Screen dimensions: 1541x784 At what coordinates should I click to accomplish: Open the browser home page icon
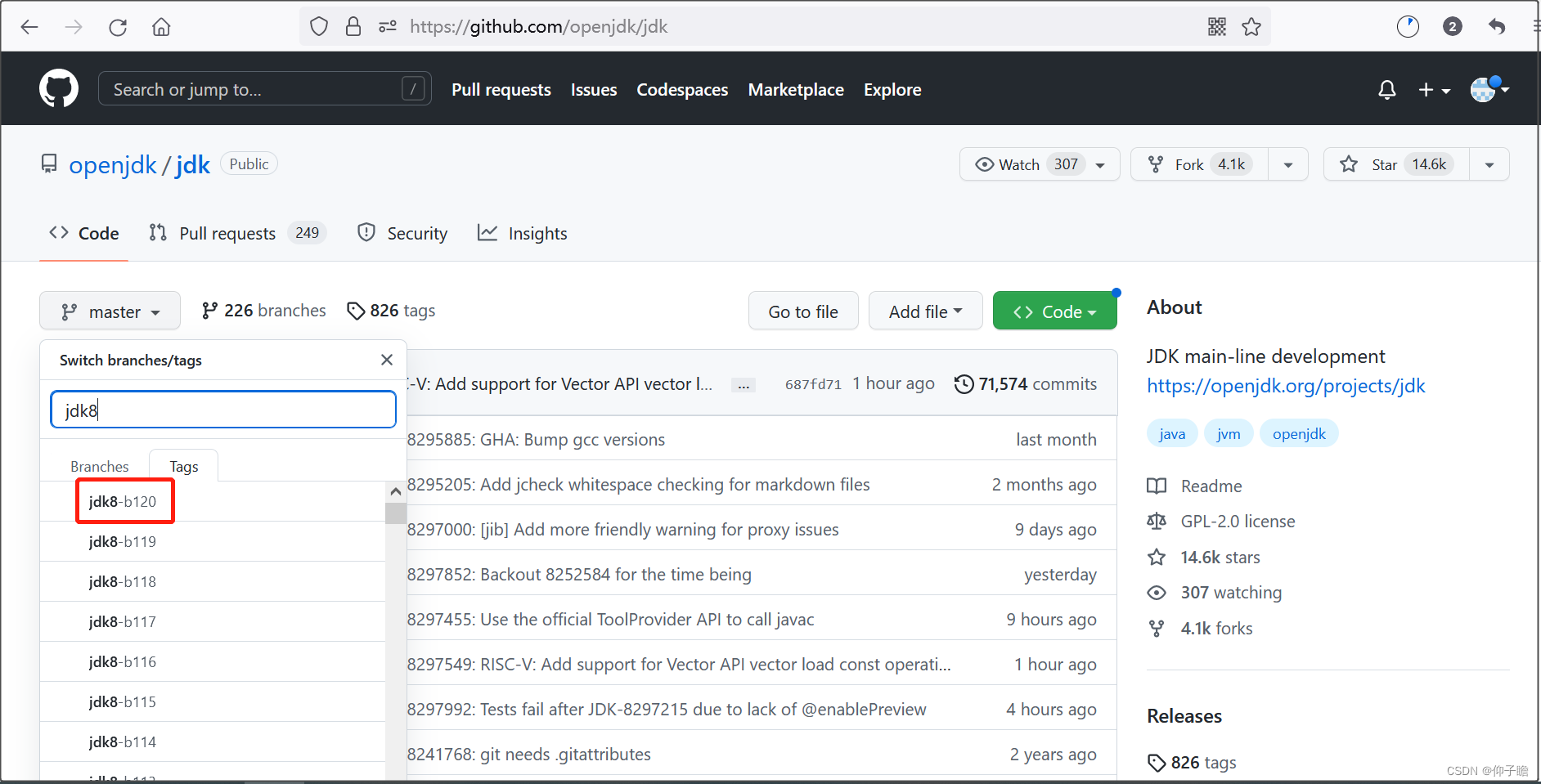pyautogui.click(x=161, y=27)
